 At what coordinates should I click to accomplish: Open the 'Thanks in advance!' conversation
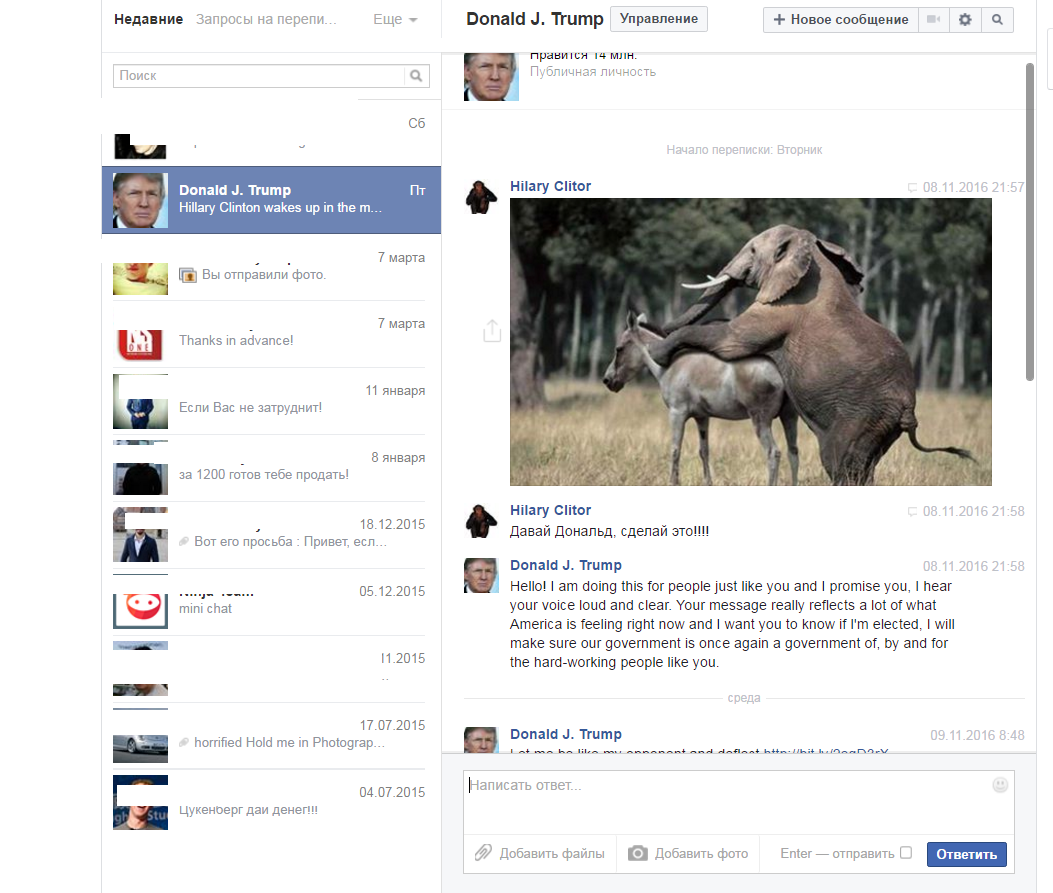coord(271,334)
